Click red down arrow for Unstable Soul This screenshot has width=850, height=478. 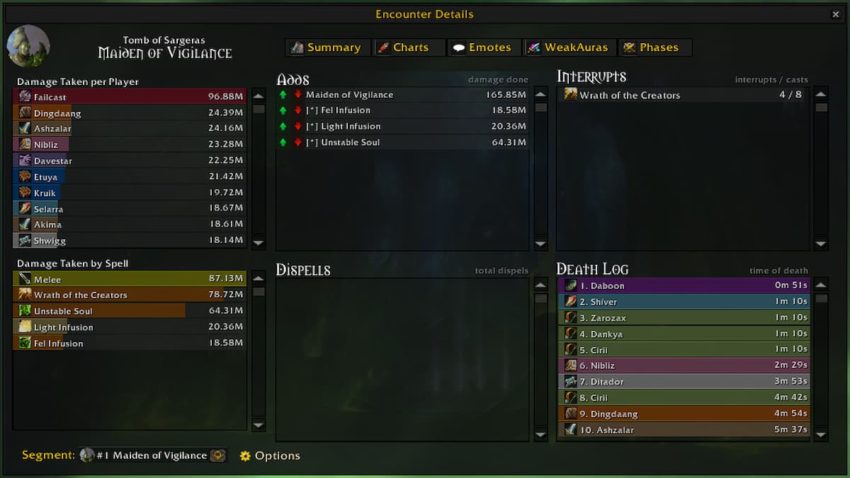298,143
